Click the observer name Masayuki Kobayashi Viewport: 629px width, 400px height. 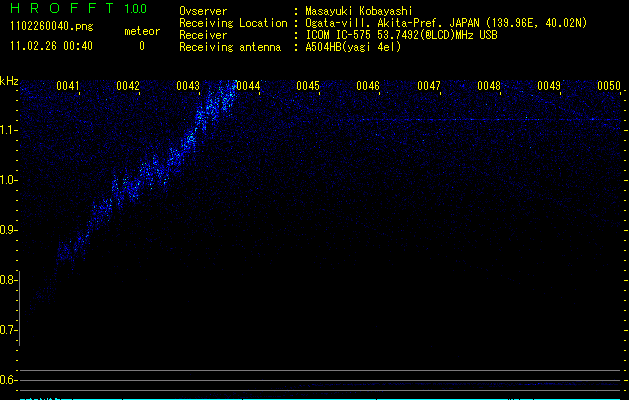(359, 11)
